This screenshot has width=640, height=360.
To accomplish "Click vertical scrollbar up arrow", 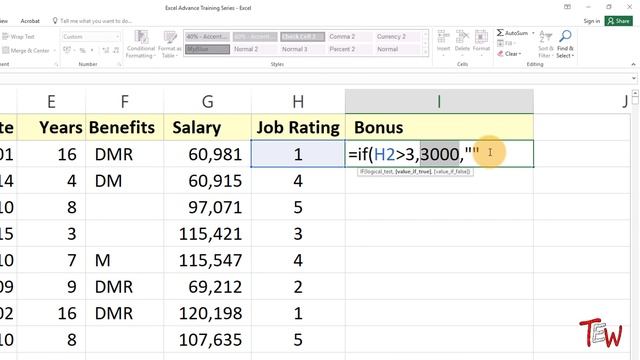I will point(636,93).
